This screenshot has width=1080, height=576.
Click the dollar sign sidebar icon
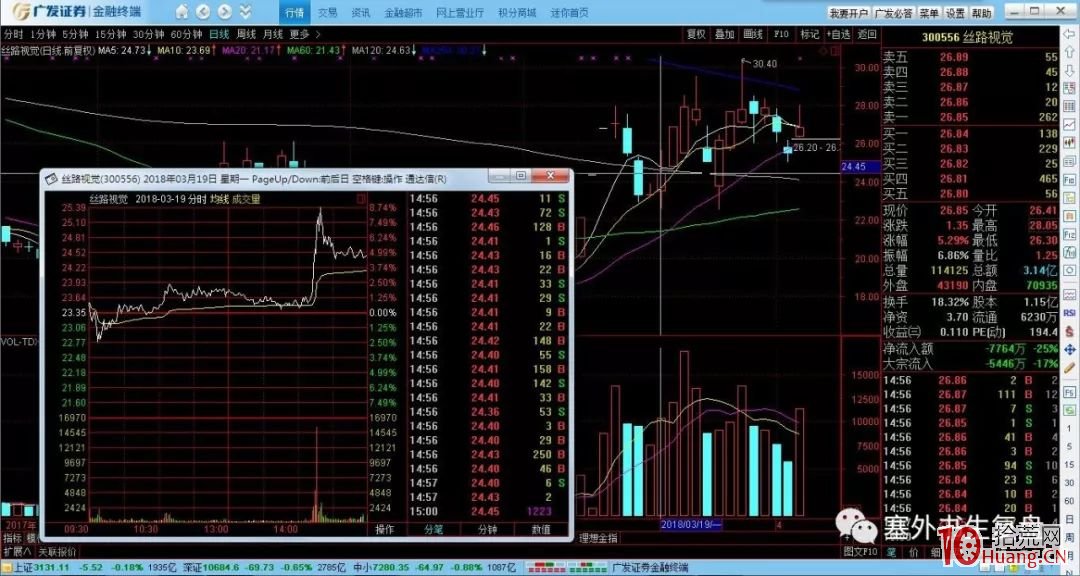1070,331
